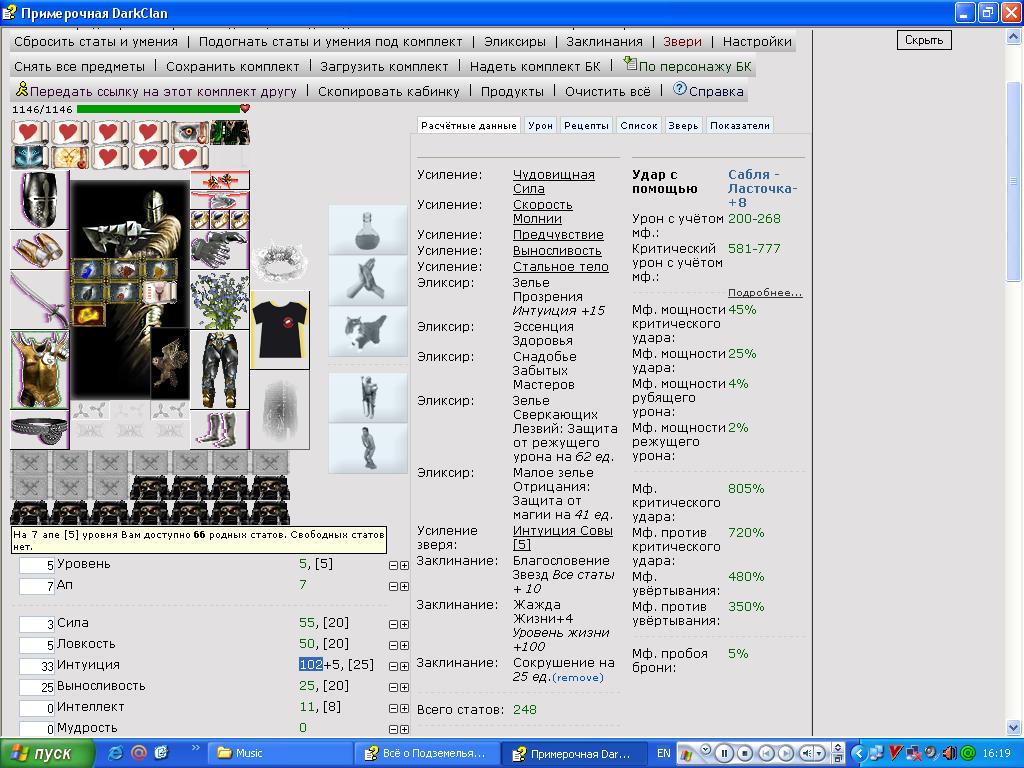Screen dimensions: 1024x768
Task: Select the helmet equipment slot
Action: [x=40, y=200]
